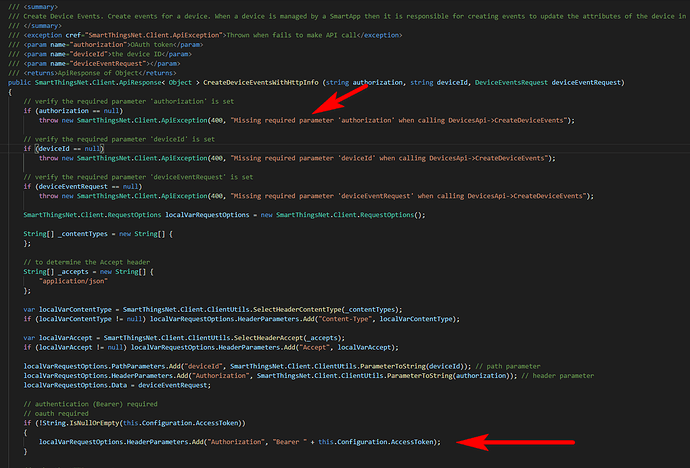The width and height of the screenshot is (690, 468).
Task: Click the "// path parameter" trailing comment
Action: (507, 366)
